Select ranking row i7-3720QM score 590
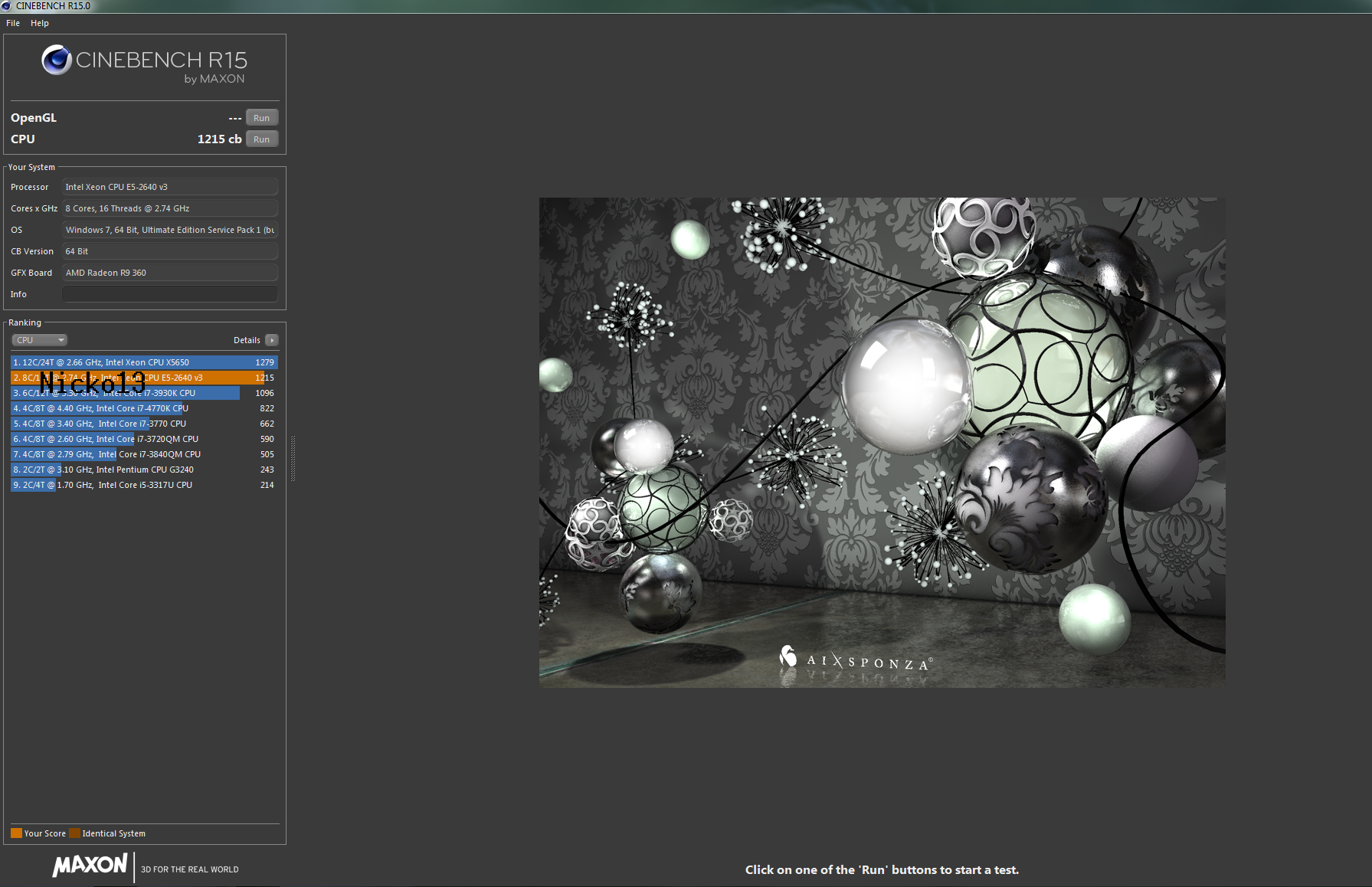Viewport: 1372px width, 887px height. click(x=144, y=439)
